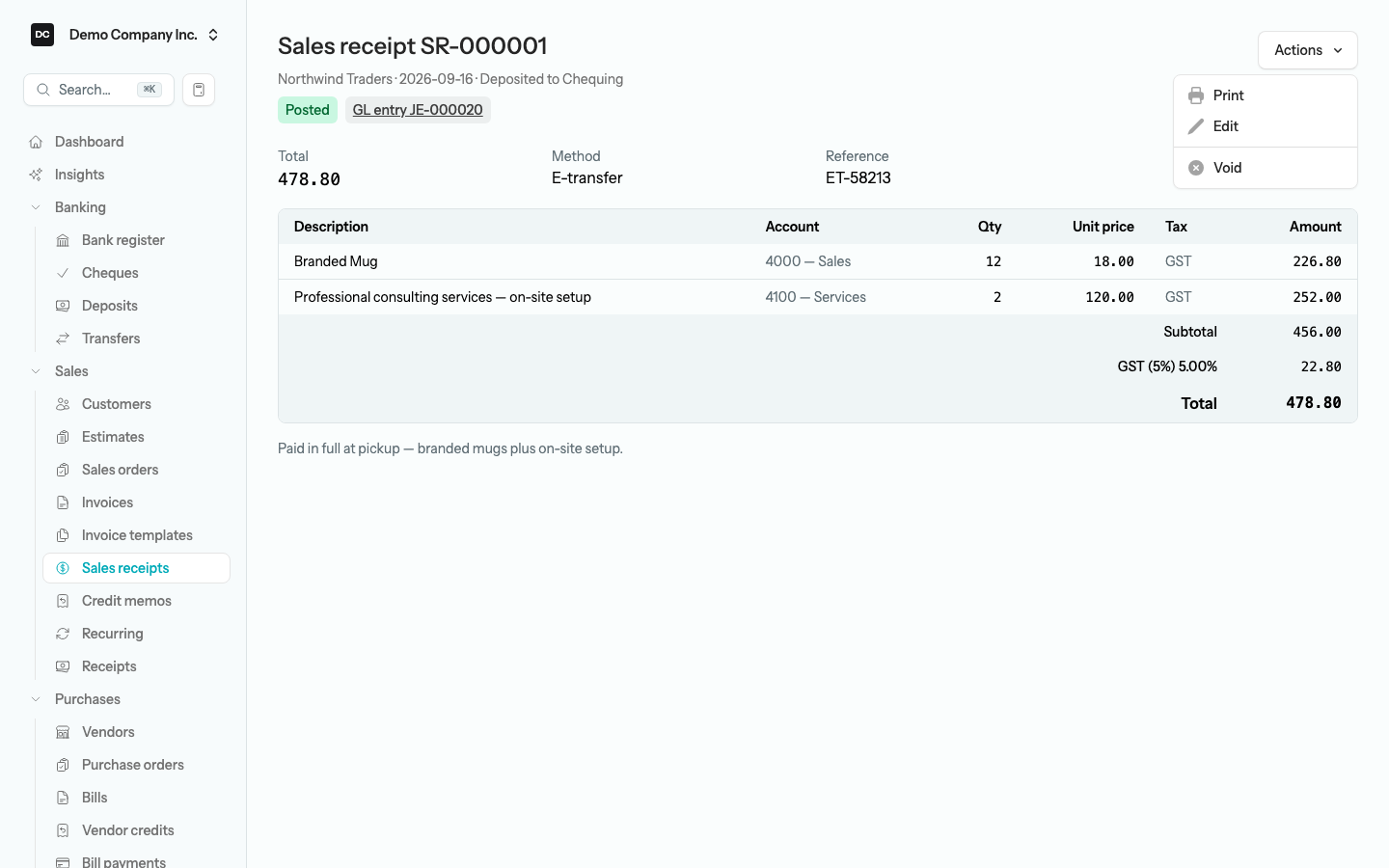Click the Invoices document icon
This screenshot has height=868, width=1389.
point(63,502)
